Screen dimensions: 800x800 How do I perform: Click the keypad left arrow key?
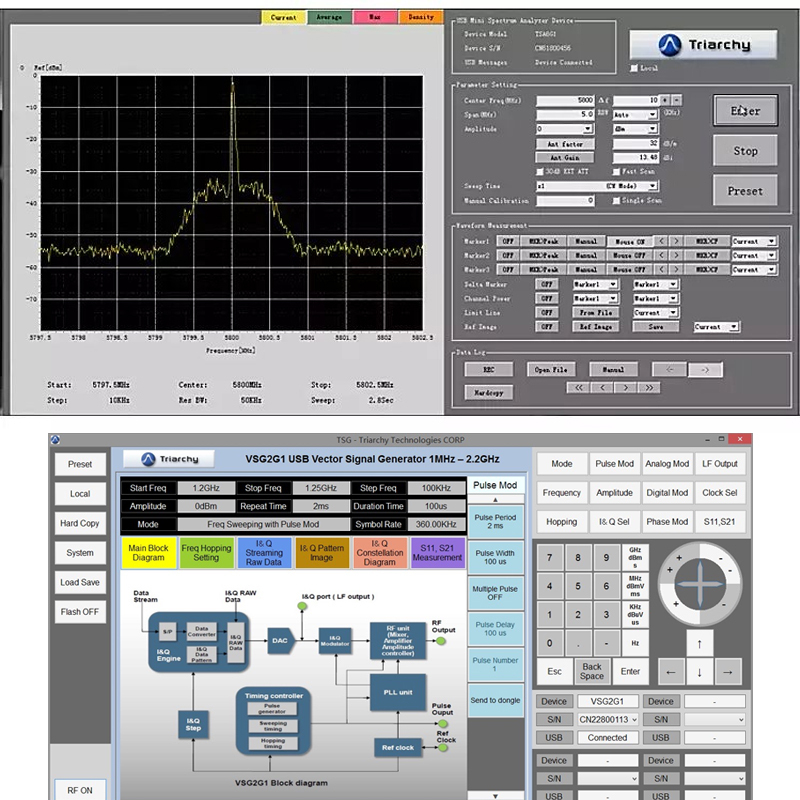tap(671, 672)
